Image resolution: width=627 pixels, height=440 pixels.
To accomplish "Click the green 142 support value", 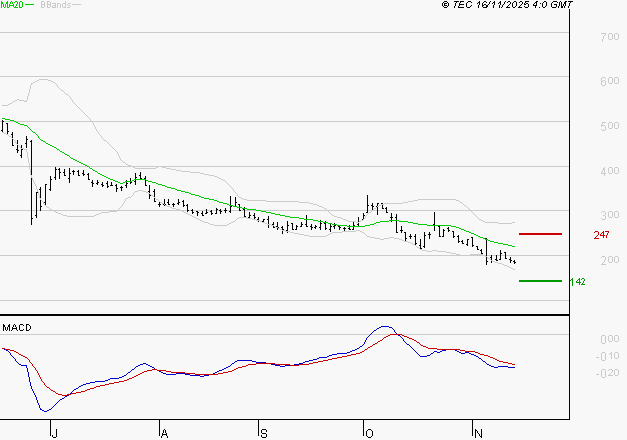I will [577, 282].
